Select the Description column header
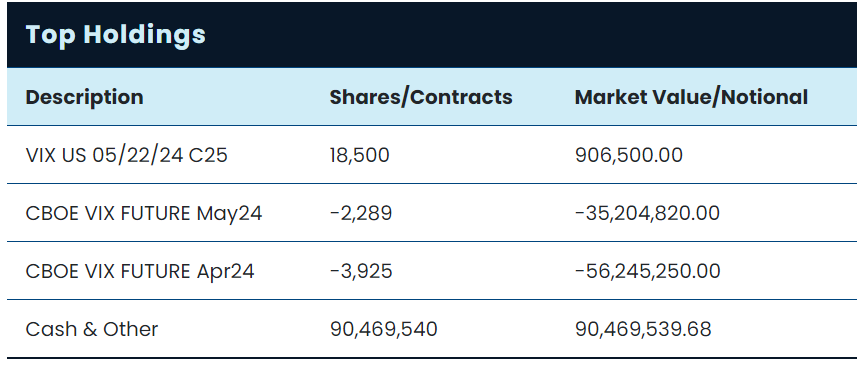The image size is (862, 367). click(x=84, y=97)
